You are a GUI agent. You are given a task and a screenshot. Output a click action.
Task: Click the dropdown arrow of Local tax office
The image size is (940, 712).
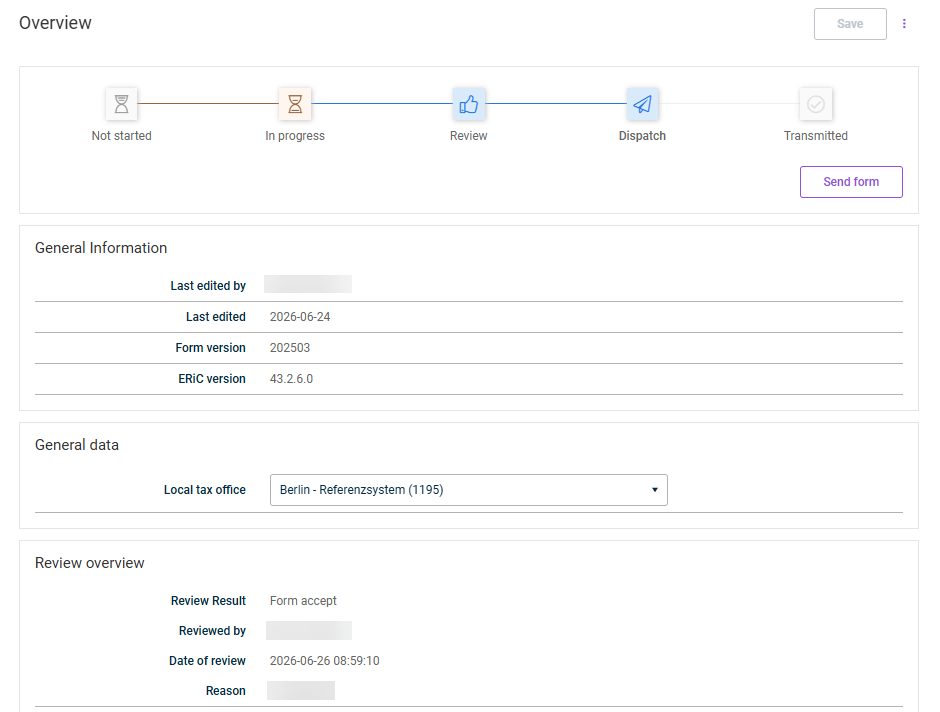point(655,490)
